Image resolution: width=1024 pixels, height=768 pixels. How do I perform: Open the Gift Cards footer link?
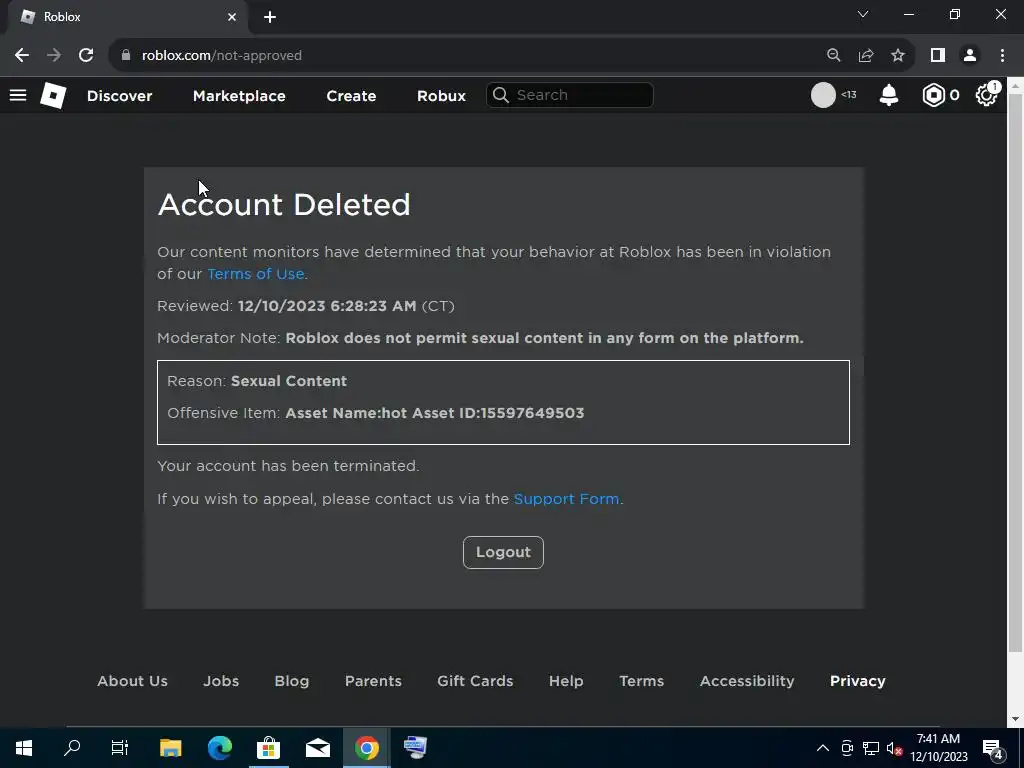pyautogui.click(x=475, y=680)
